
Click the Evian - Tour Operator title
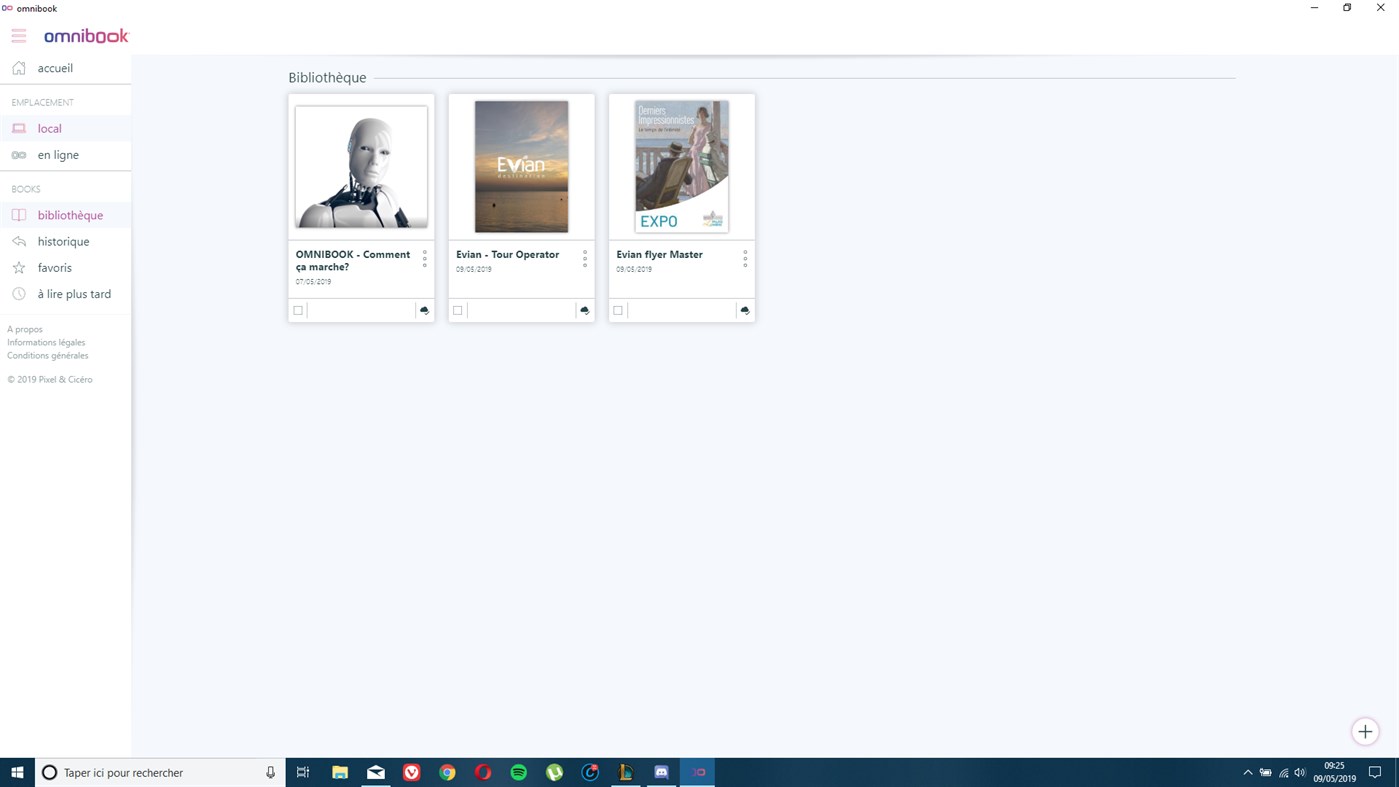tap(507, 254)
